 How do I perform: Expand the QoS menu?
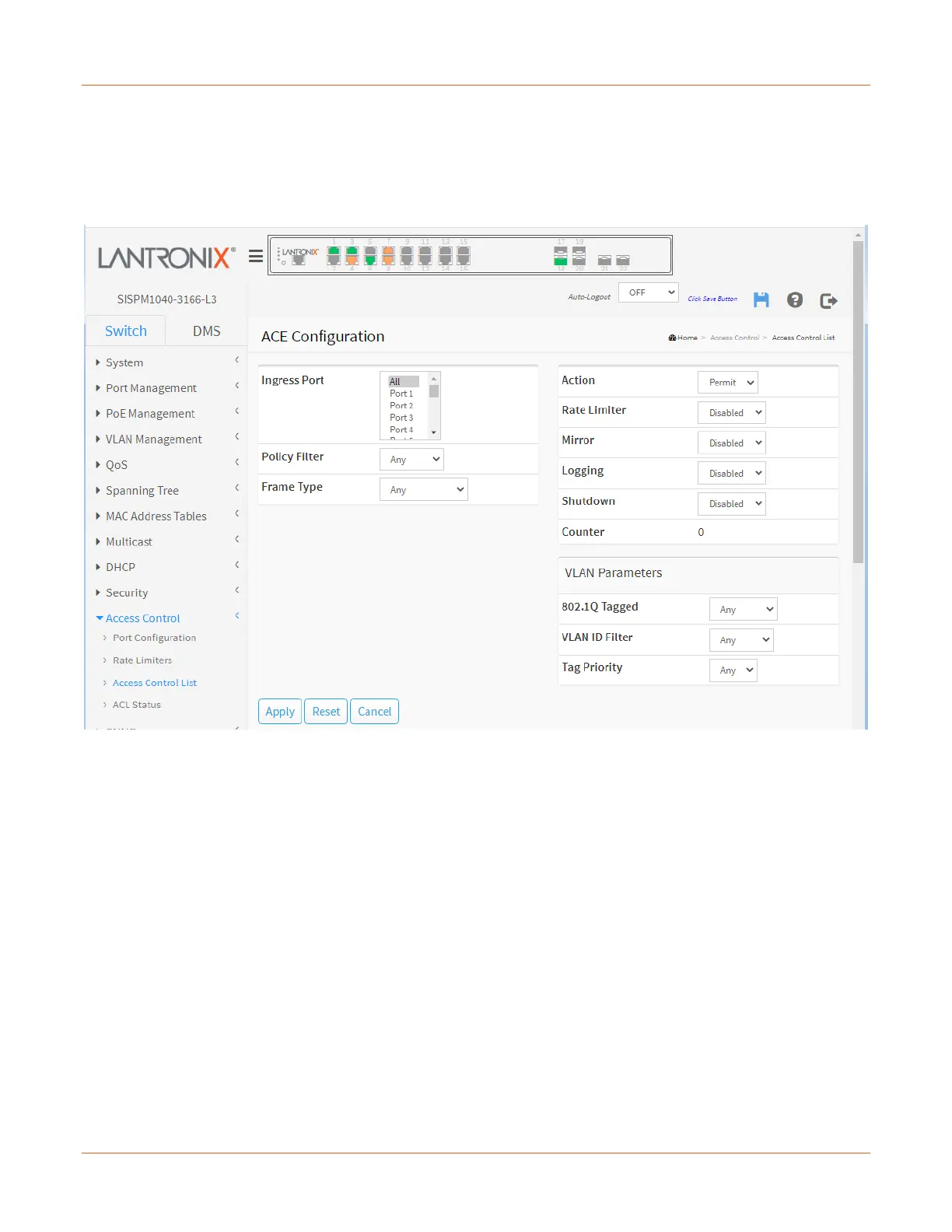coord(166,465)
